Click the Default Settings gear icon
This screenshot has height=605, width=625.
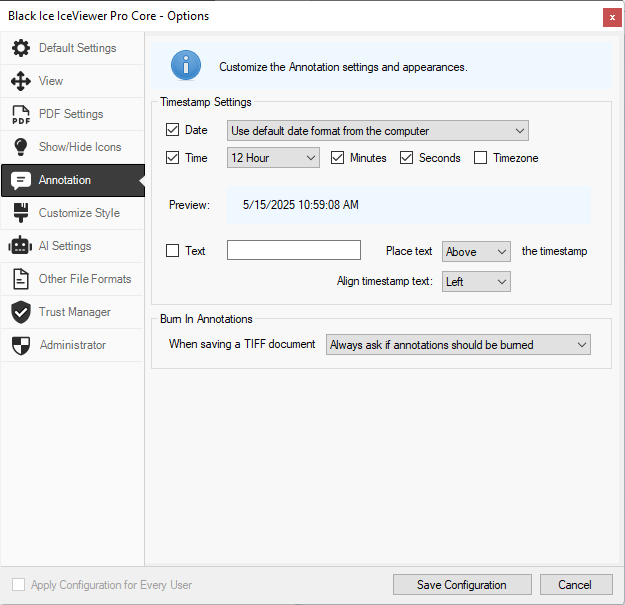21,48
